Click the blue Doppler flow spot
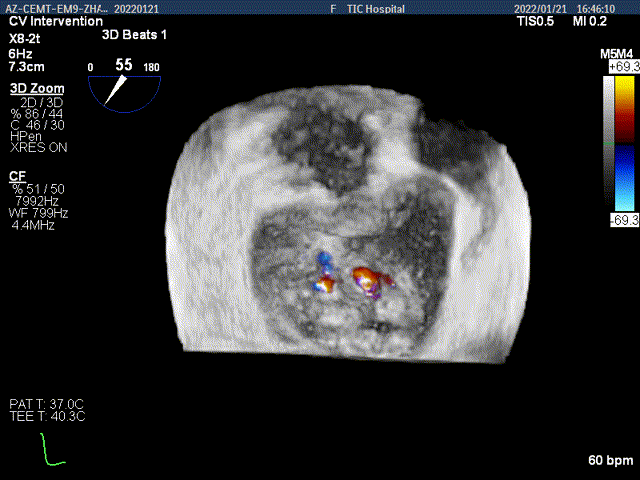Viewport: 640px width, 480px height. point(324,263)
